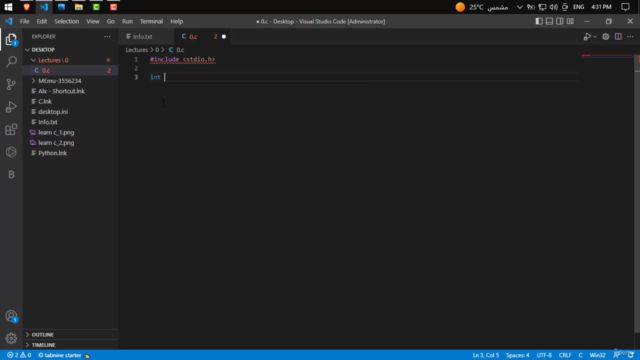640x360 pixels.
Task: Change indentation via Spaces: 4
Action: click(518, 355)
